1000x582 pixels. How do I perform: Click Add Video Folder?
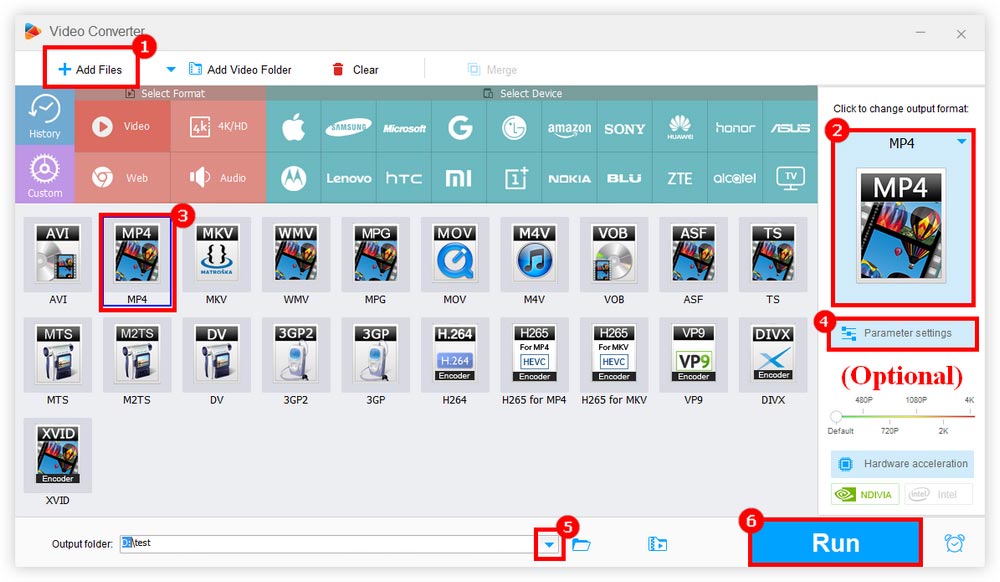[240, 69]
